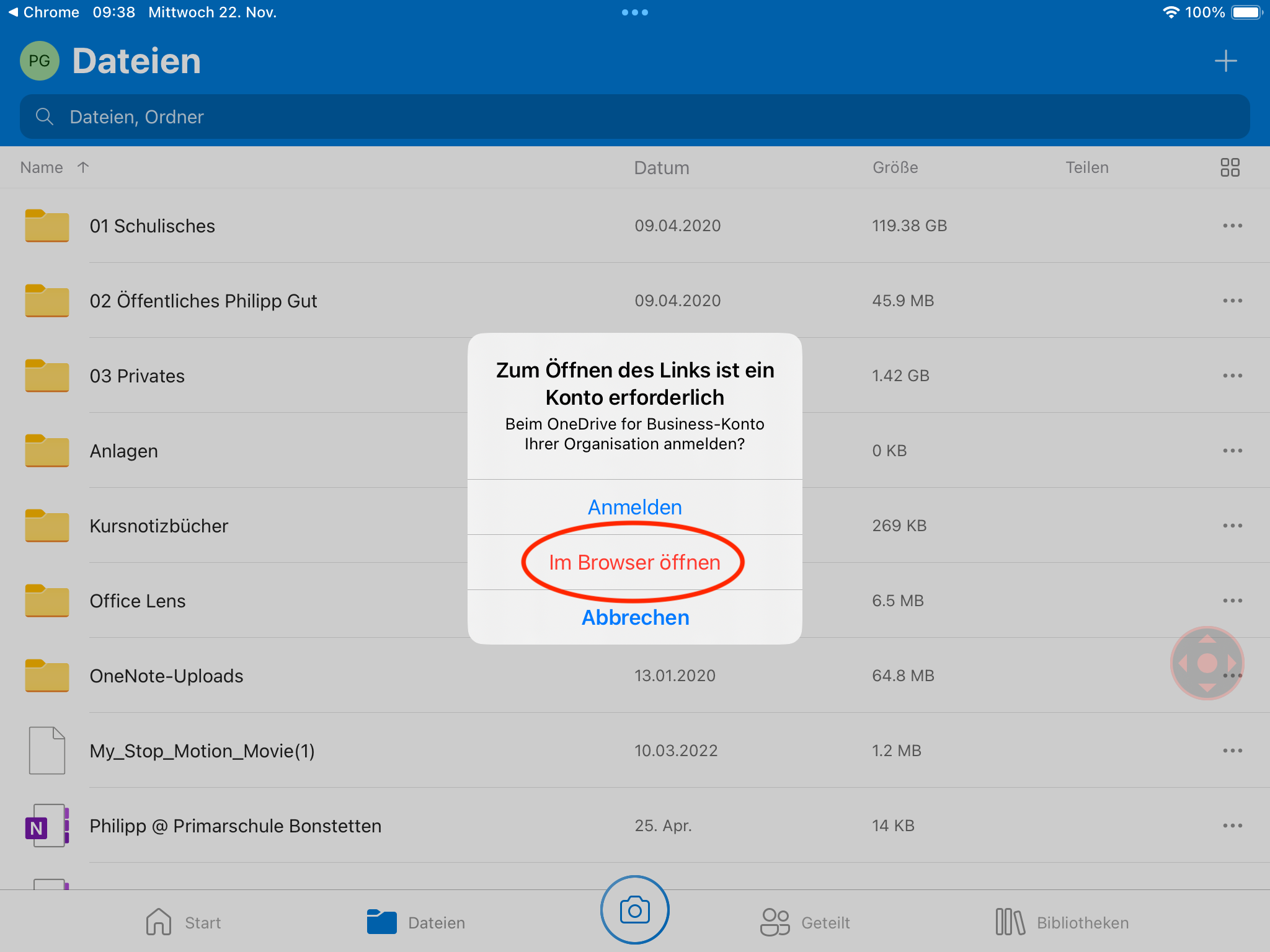Tap the plus icon to add

(x=1225, y=61)
